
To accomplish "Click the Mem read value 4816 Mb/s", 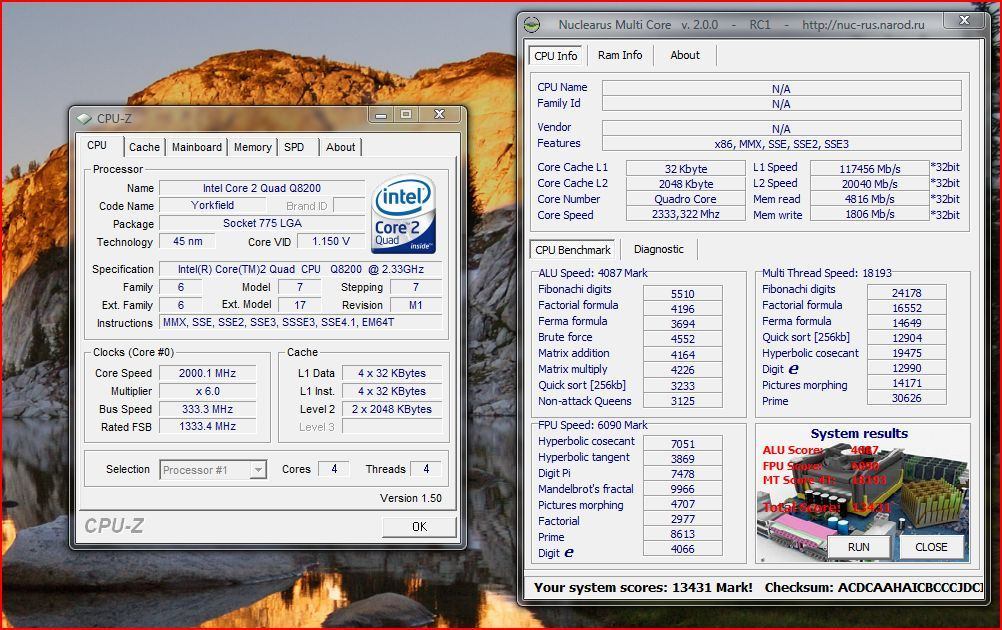I will [x=870, y=199].
